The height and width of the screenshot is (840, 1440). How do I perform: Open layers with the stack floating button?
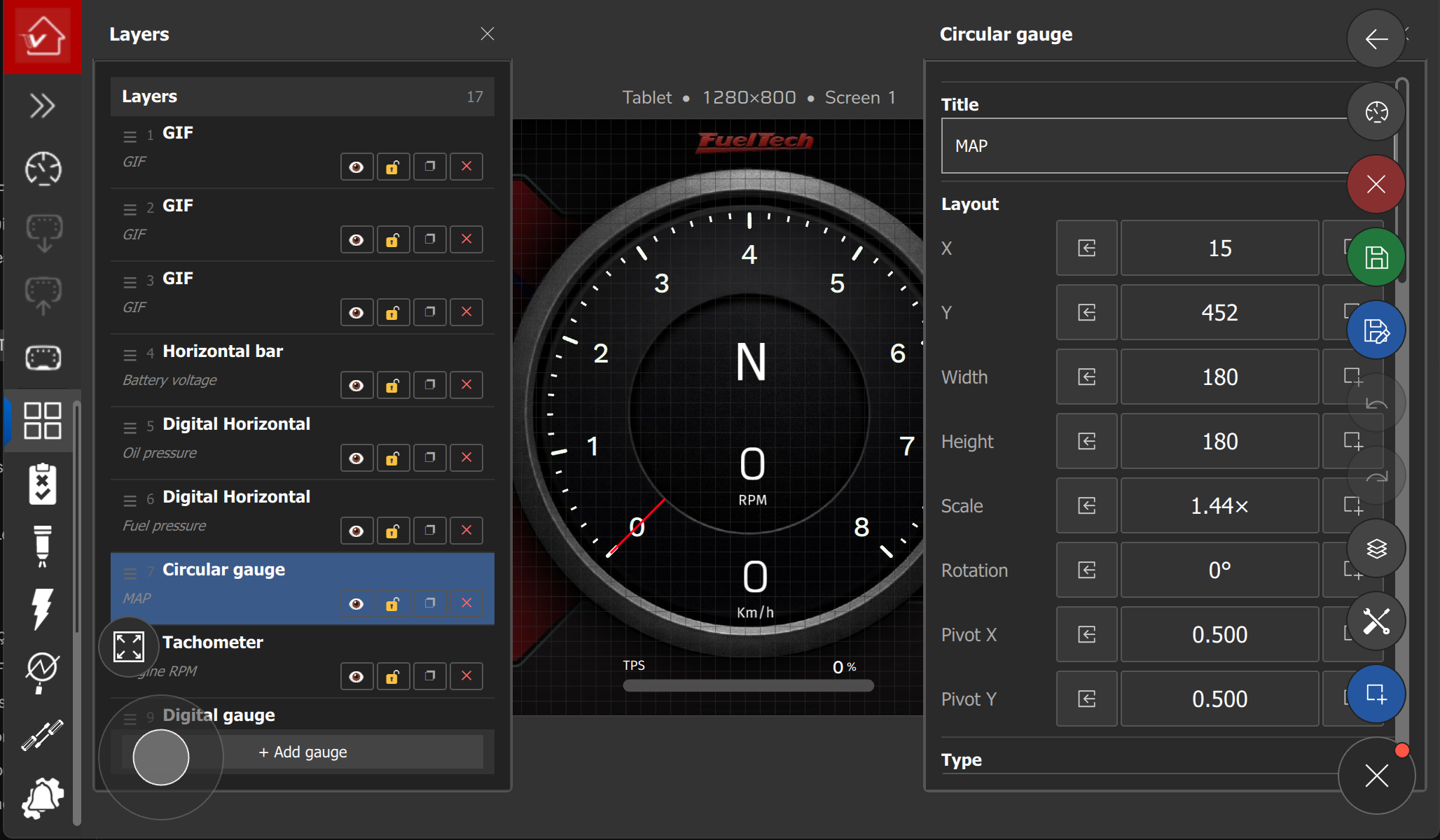(1376, 549)
